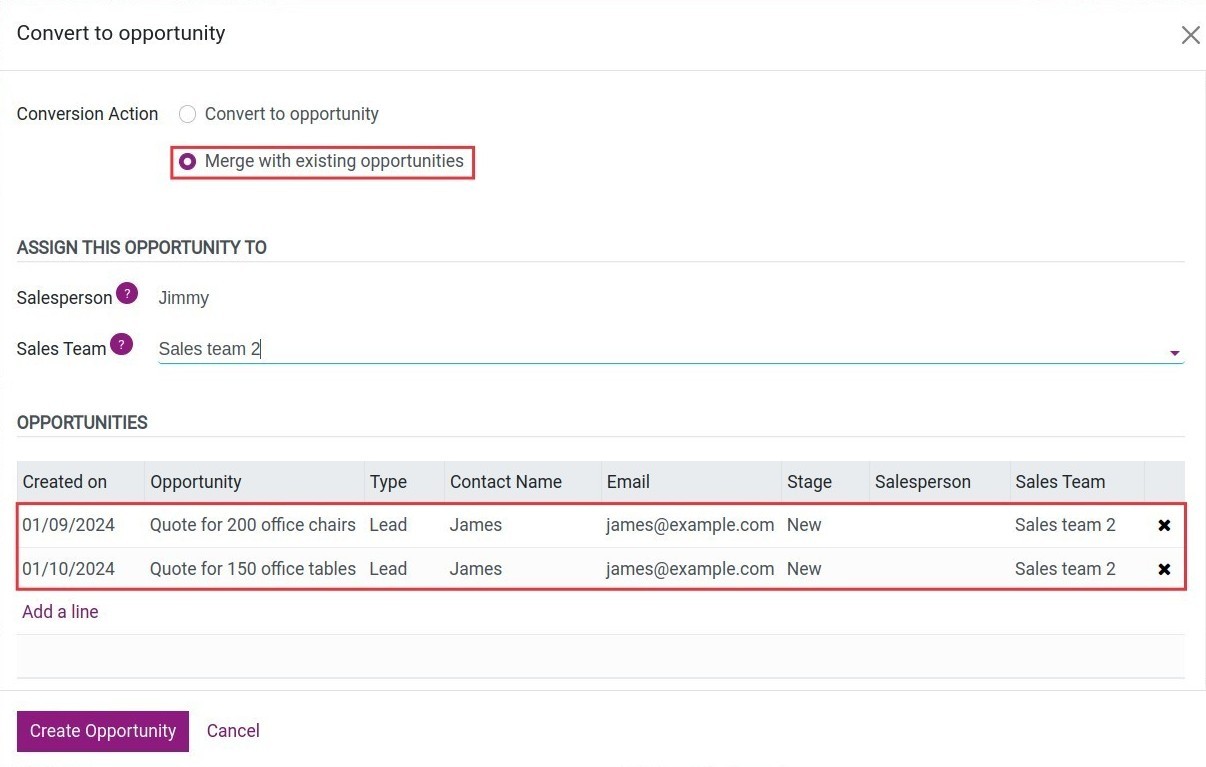Remove the 150 office tables row
1206x767 pixels.
pos(1164,569)
